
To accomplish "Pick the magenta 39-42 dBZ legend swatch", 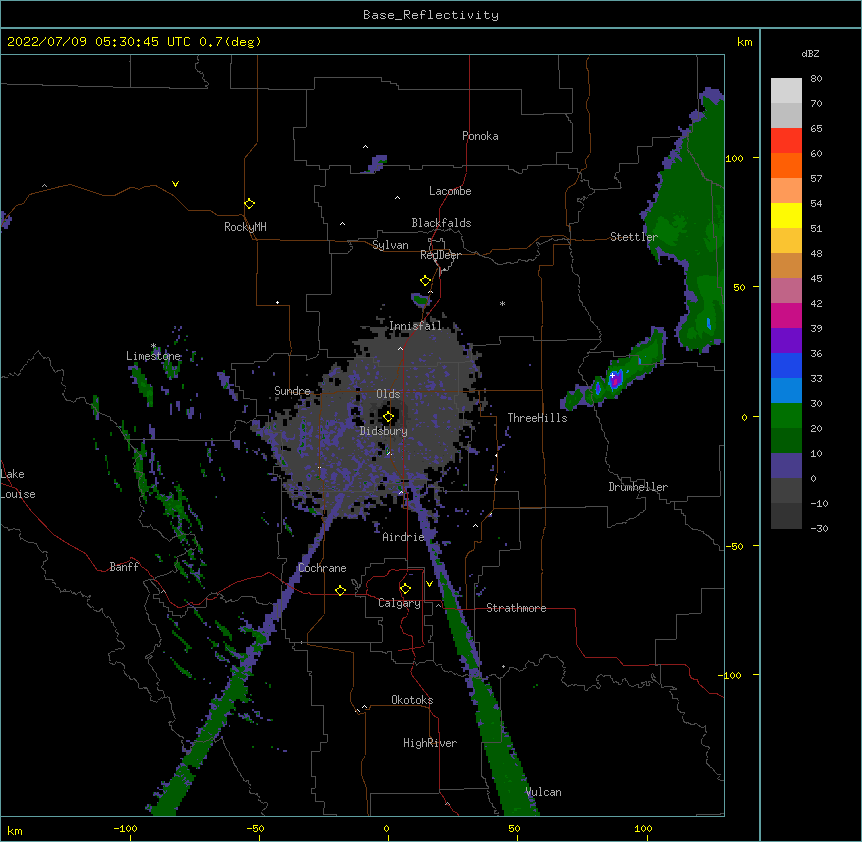I will click(786, 315).
